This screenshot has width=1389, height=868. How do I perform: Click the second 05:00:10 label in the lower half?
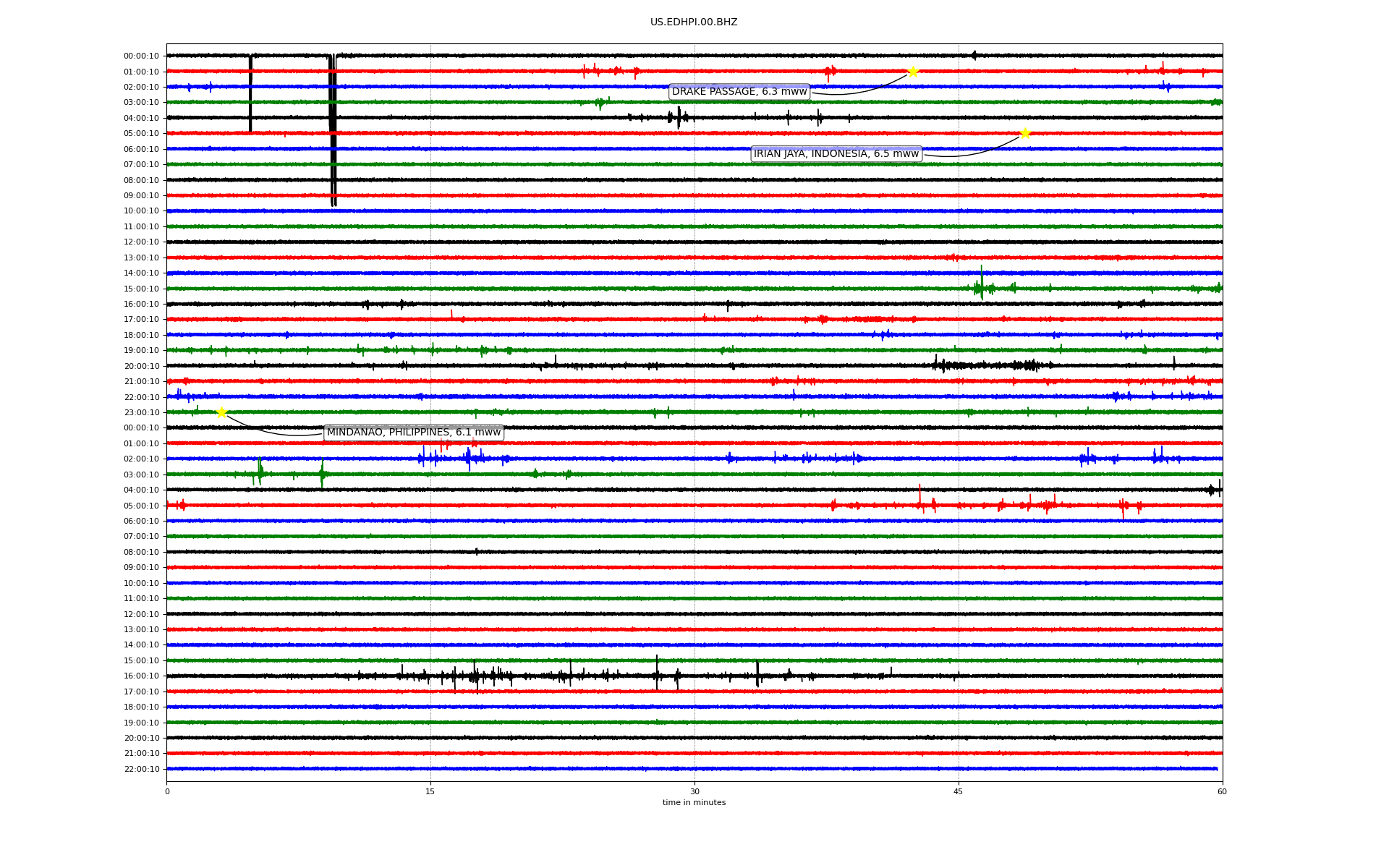[141, 506]
